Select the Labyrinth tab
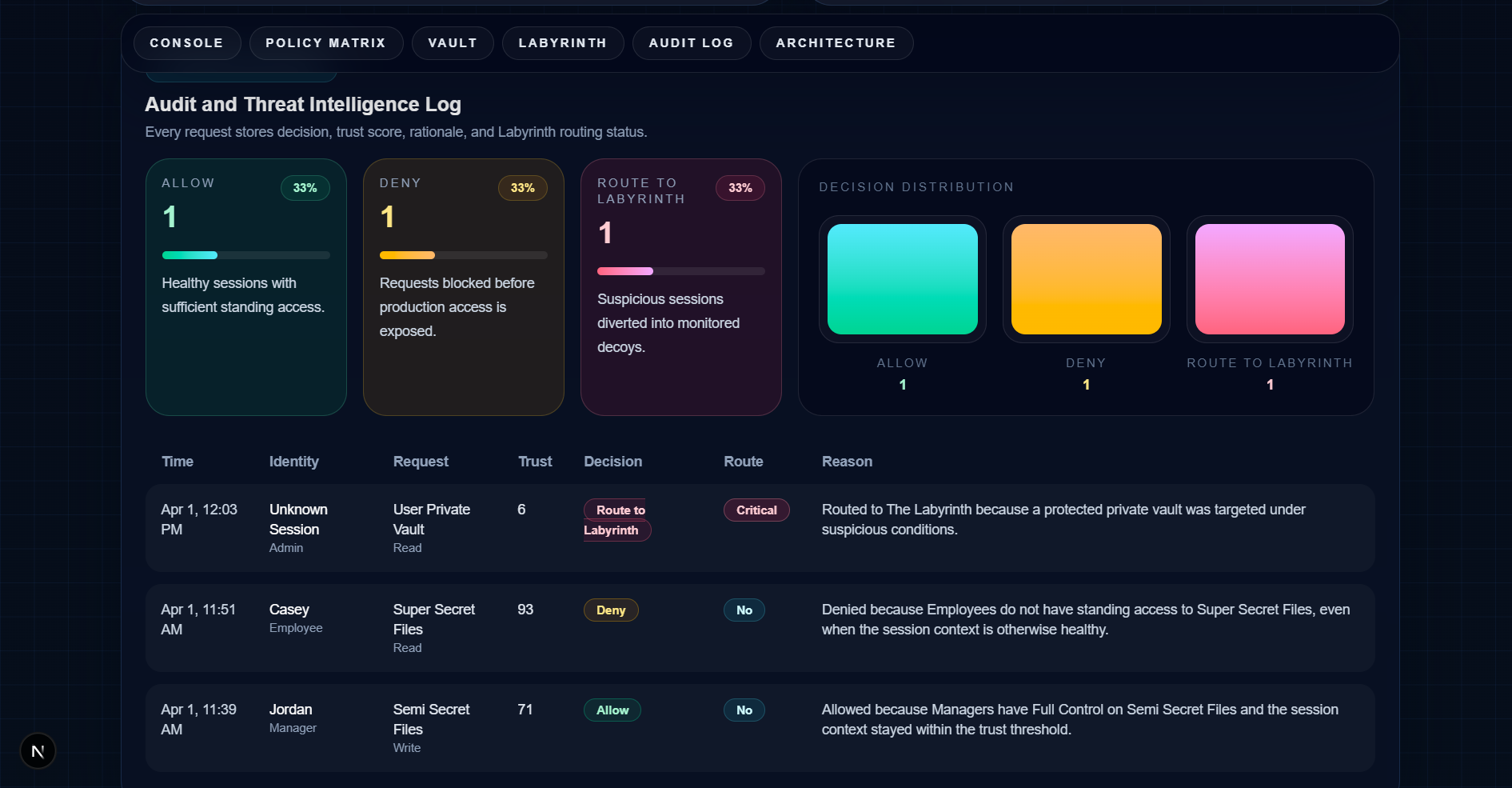1512x788 pixels. (x=562, y=42)
